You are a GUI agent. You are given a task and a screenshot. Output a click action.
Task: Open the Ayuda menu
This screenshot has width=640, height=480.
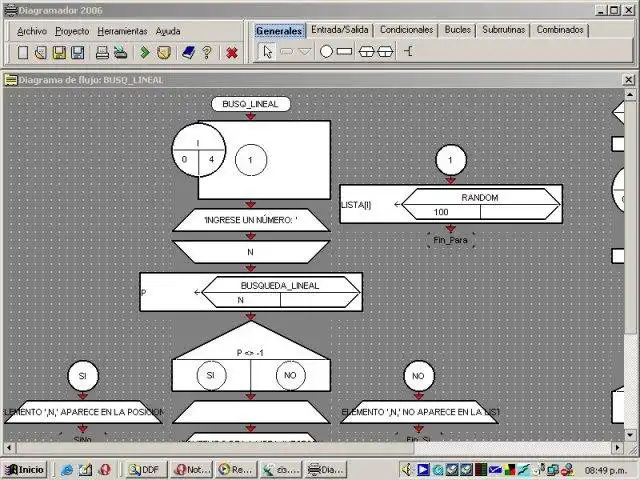(168, 31)
